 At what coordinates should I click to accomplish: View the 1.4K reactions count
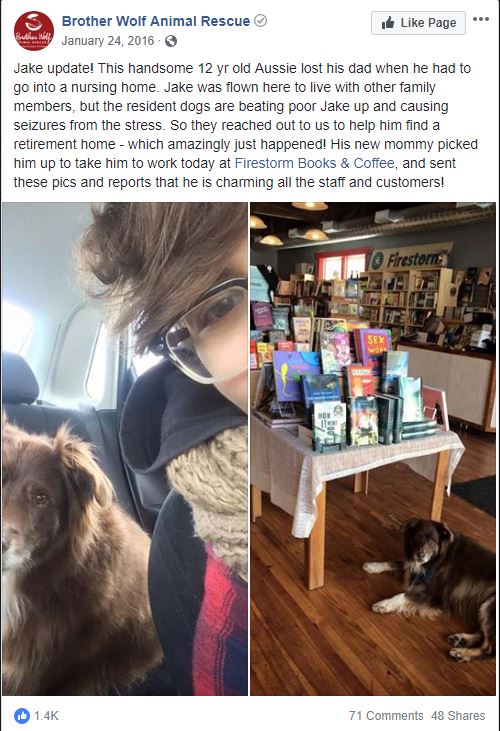[46, 716]
